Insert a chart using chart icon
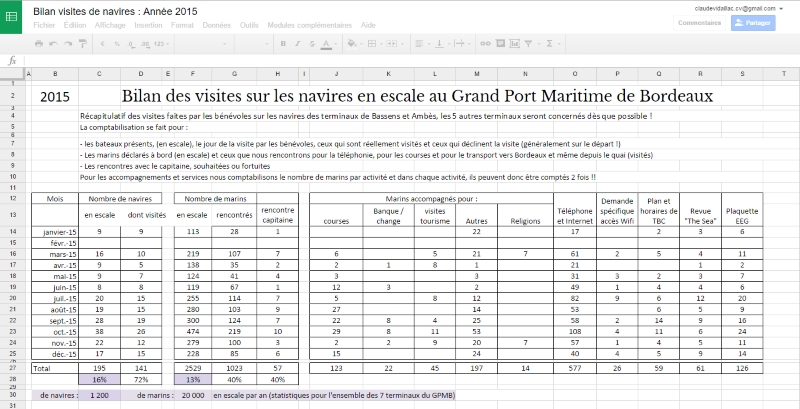This screenshot has width=800, height=409. coord(514,44)
